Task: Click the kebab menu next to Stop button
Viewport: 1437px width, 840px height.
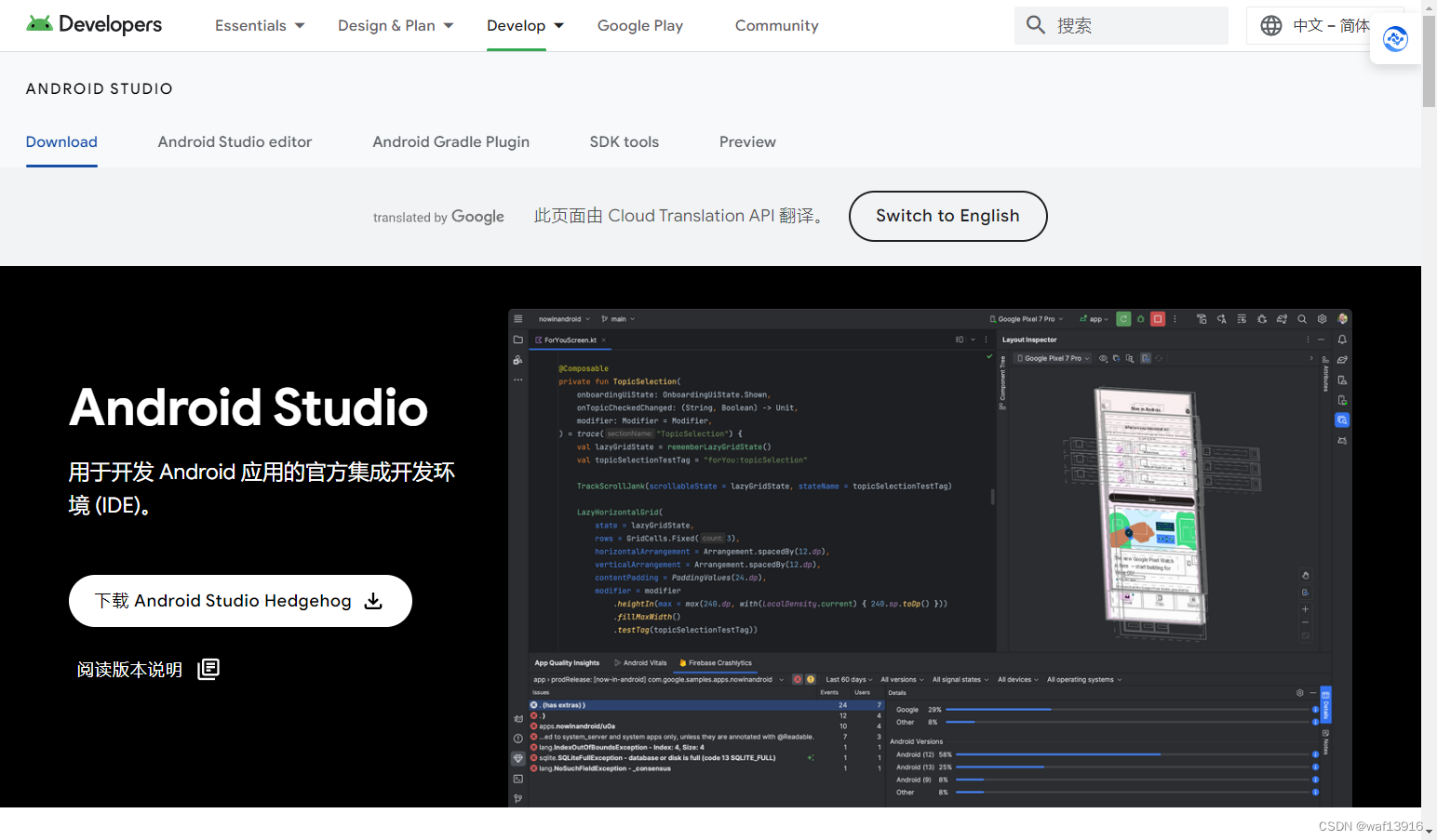Action: [x=1175, y=319]
